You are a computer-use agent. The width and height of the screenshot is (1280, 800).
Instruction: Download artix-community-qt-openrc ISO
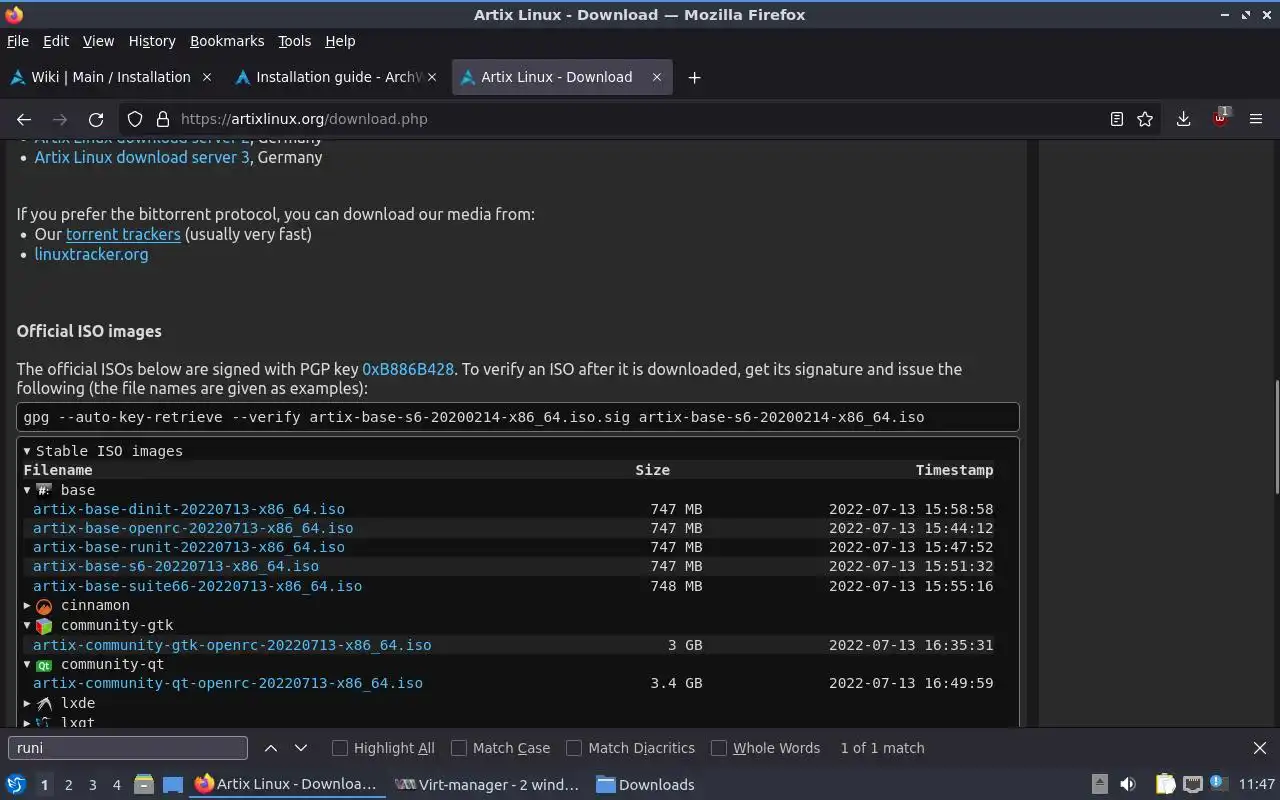pyautogui.click(x=228, y=683)
